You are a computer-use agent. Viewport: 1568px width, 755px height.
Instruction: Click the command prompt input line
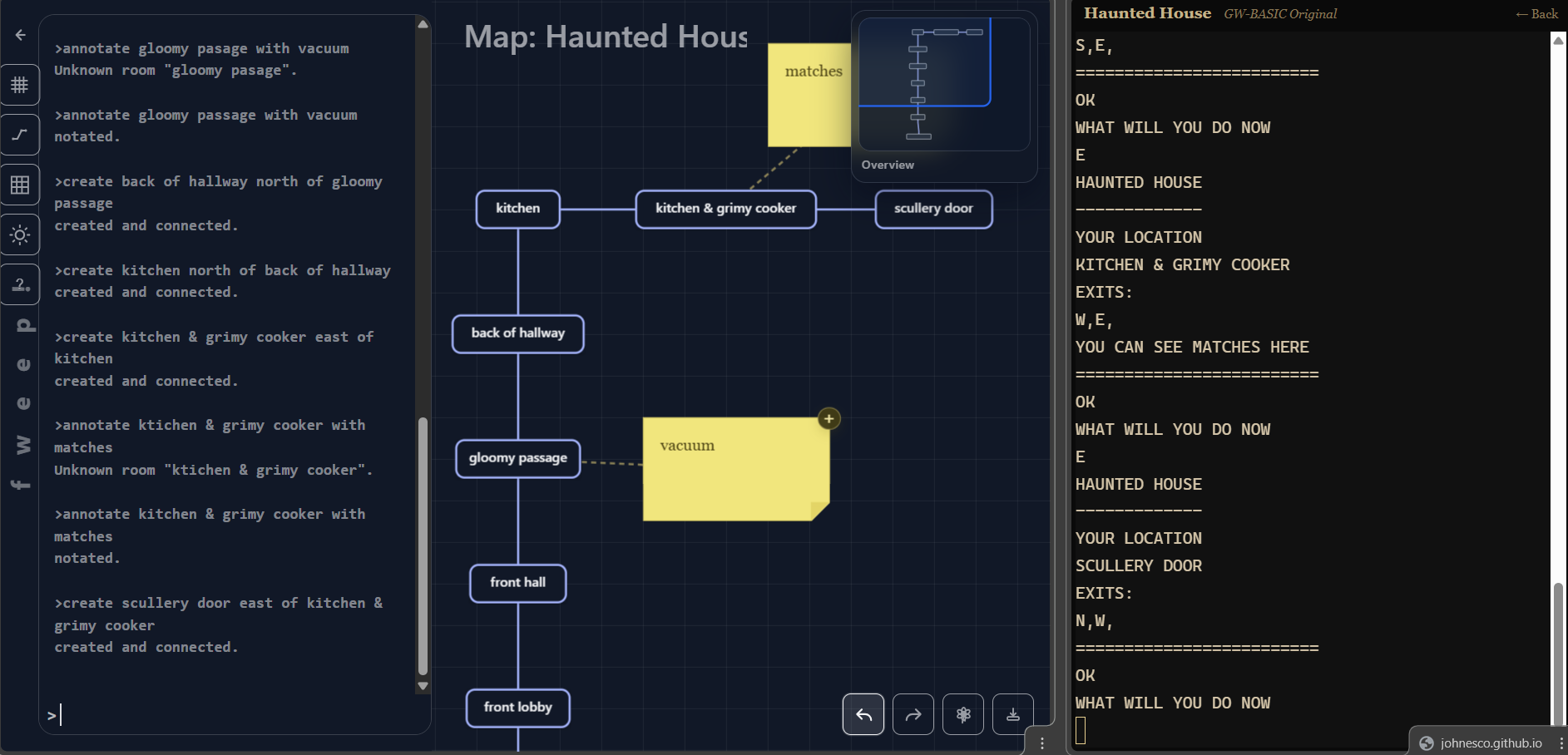(x=233, y=715)
